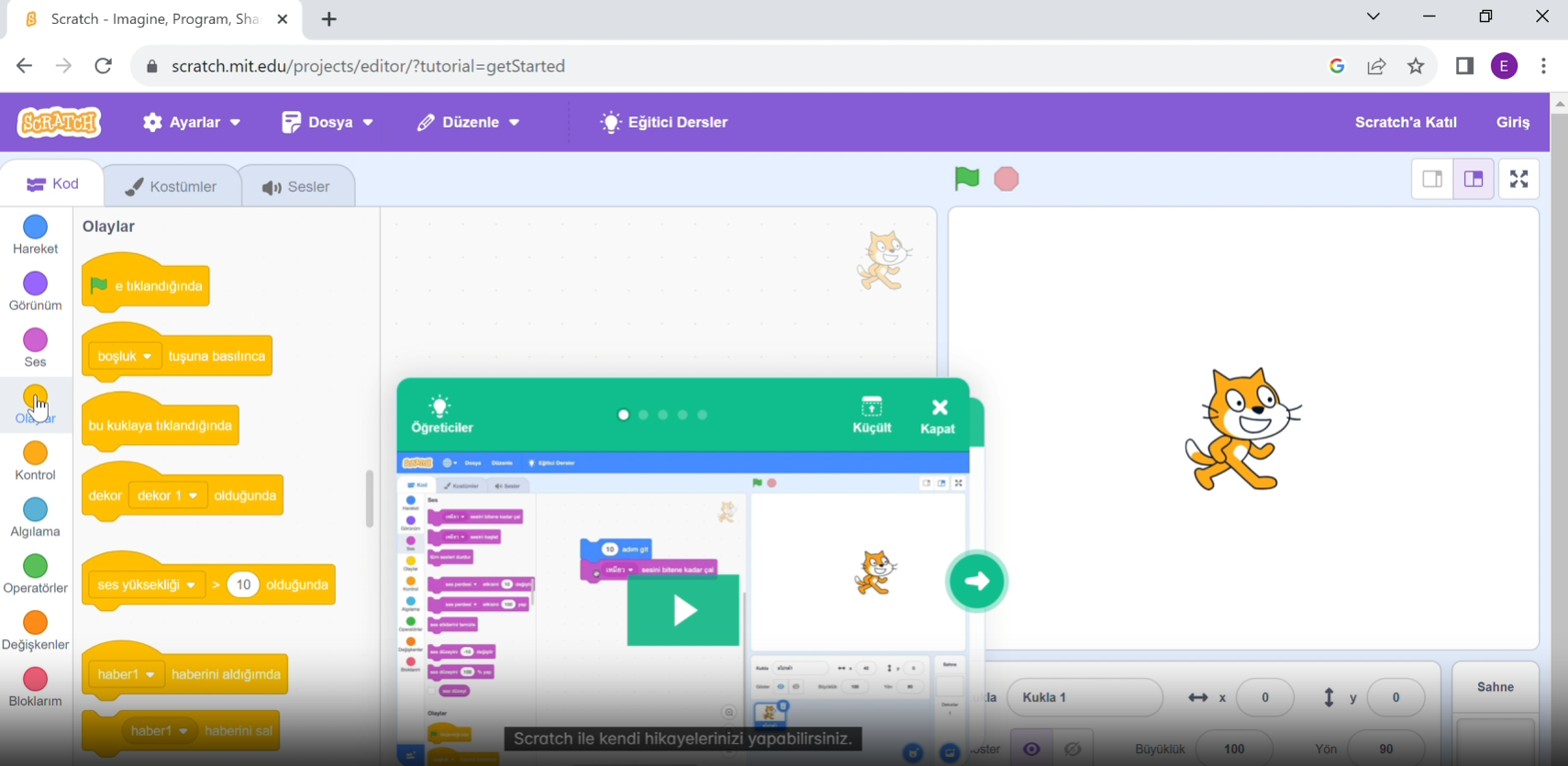
Task: Select the Görünüm block category
Action: [x=36, y=292]
